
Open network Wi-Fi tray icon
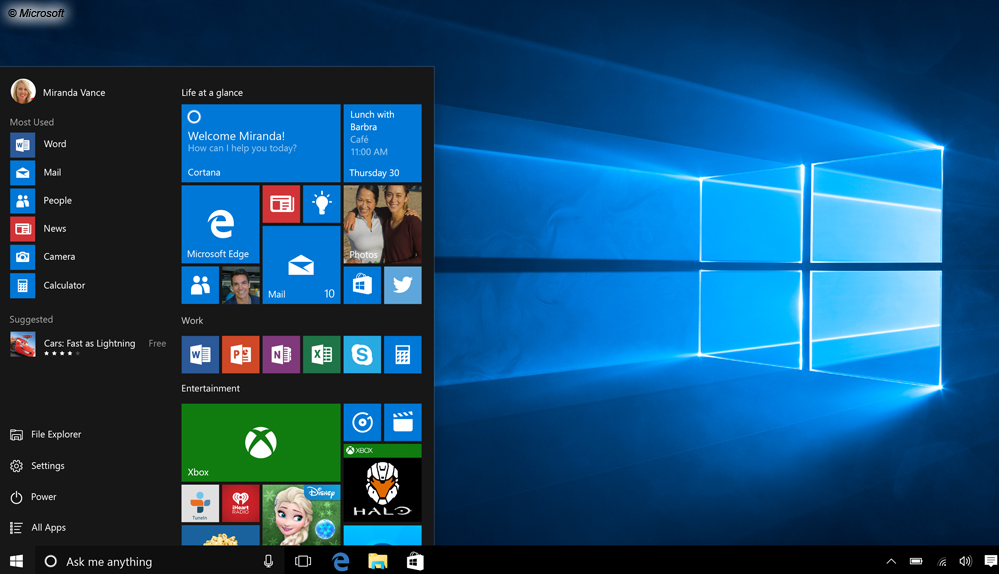(x=942, y=561)
